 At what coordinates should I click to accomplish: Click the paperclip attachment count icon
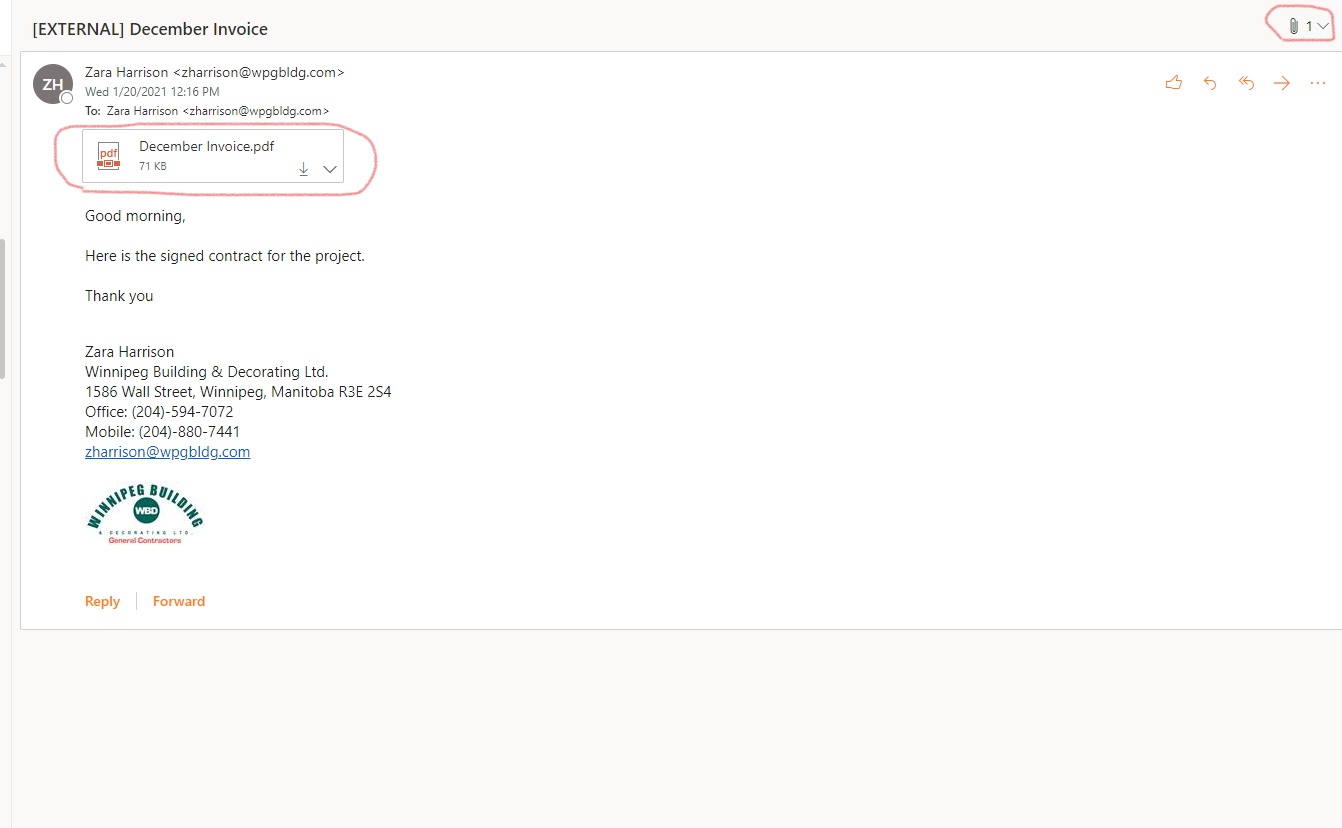1293,26
